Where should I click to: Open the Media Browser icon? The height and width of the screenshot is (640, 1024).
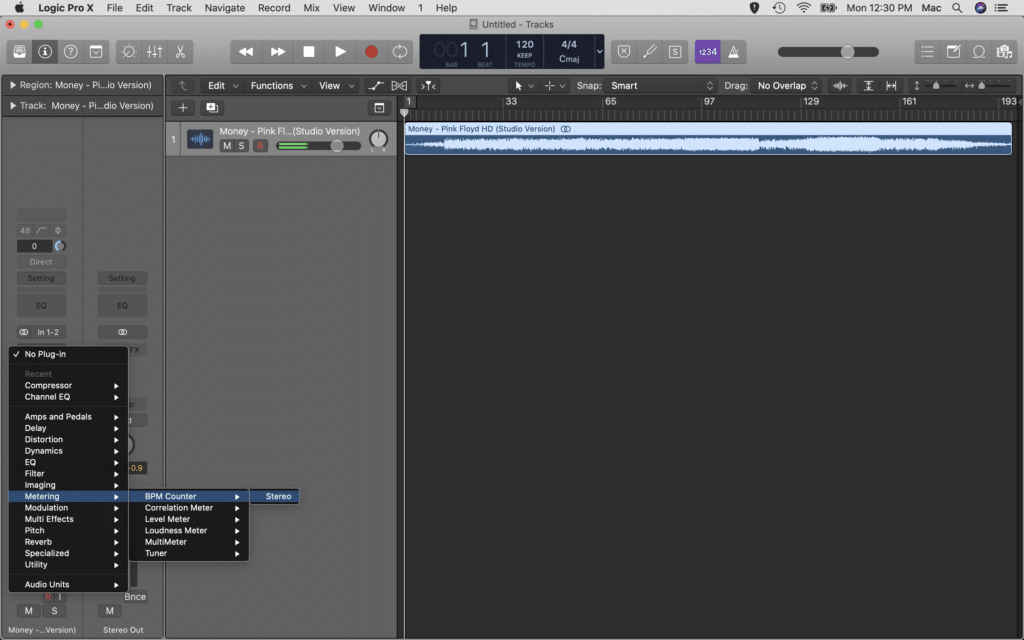1005,51
